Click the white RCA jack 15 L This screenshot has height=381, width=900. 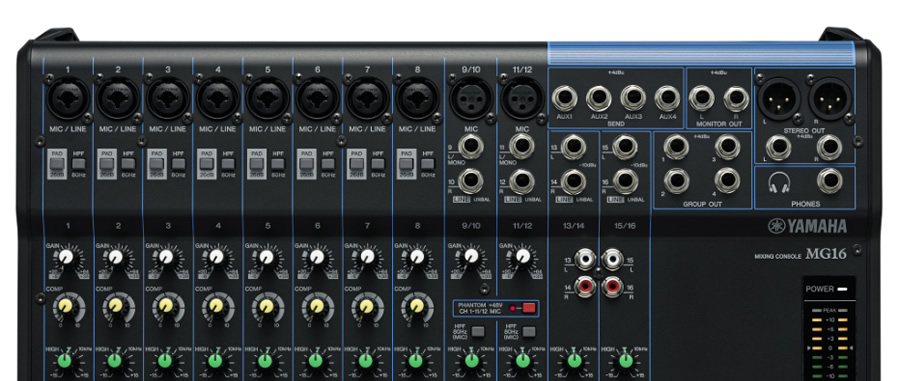tap(612, 259)
